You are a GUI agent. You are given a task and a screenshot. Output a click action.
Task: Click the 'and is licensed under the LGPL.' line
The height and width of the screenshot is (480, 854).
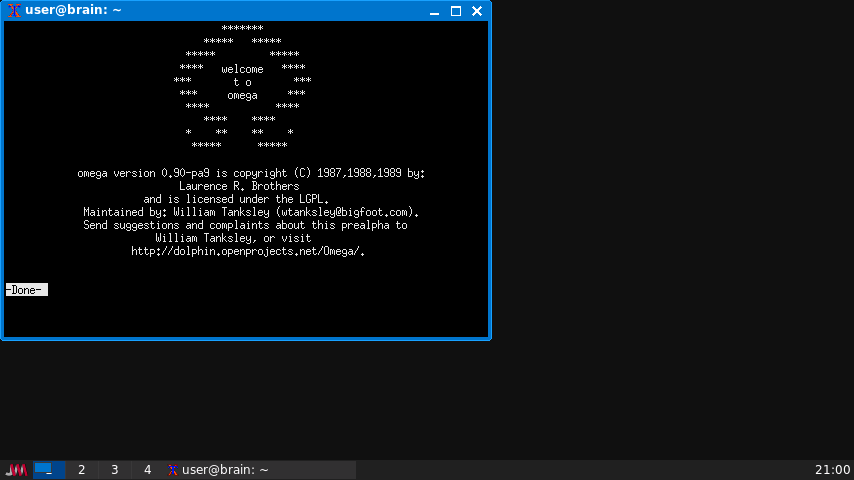point(236,199)
